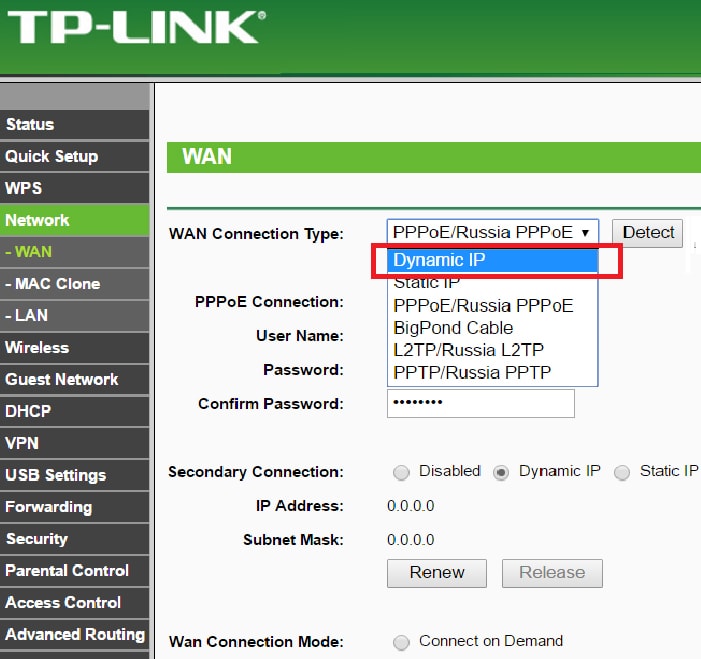Click the WAN page heading

point(207,157)
